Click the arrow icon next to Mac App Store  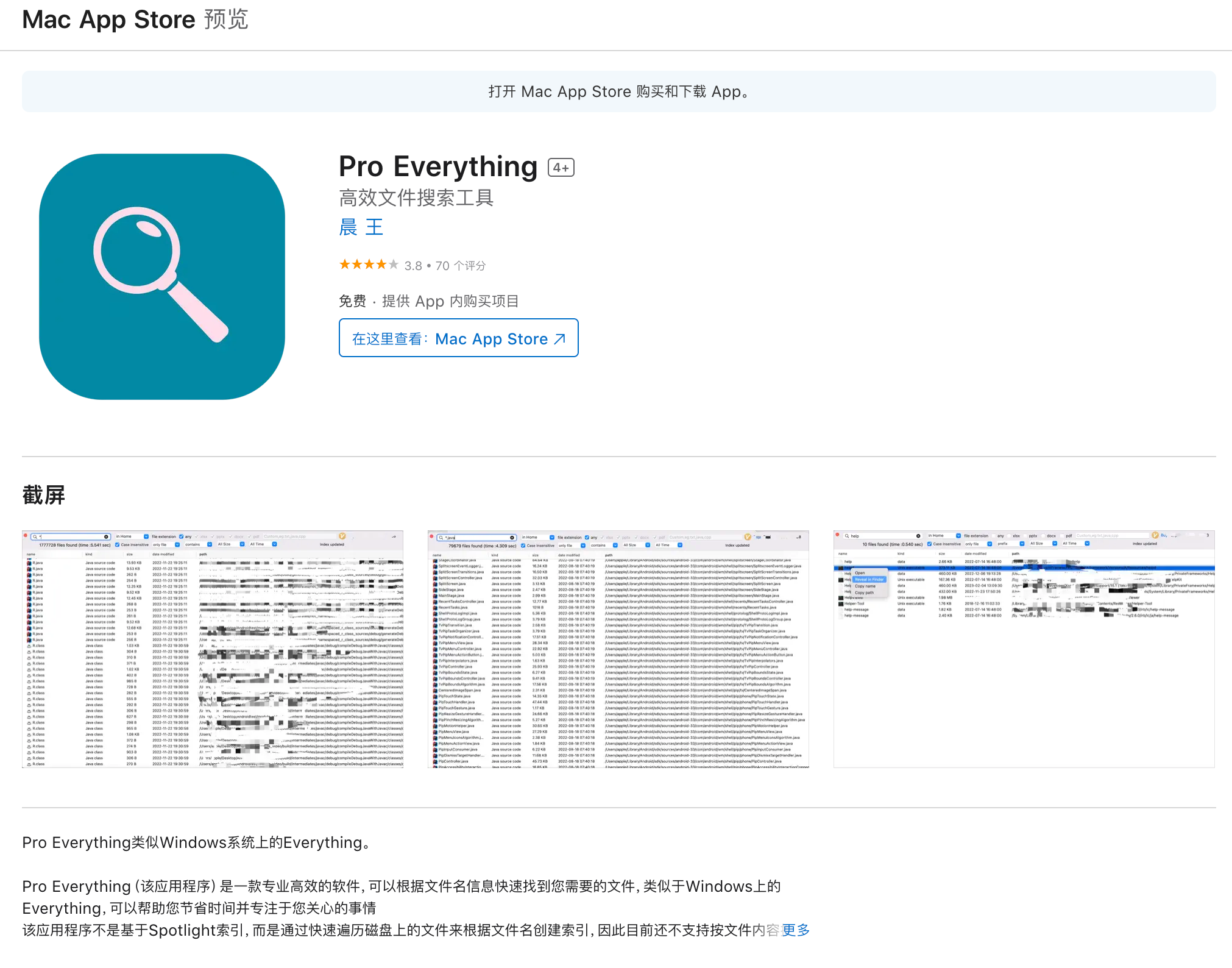(x=559, y=338)
